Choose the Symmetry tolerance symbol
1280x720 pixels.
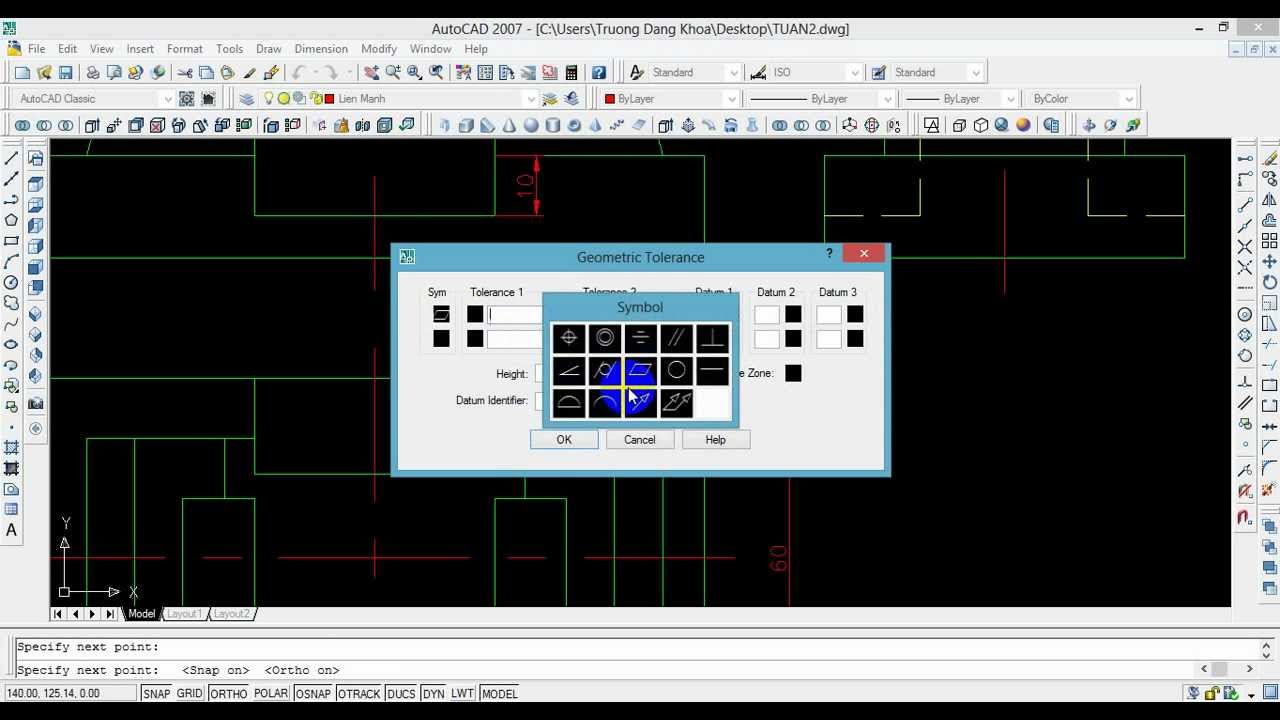click(641, 338)
